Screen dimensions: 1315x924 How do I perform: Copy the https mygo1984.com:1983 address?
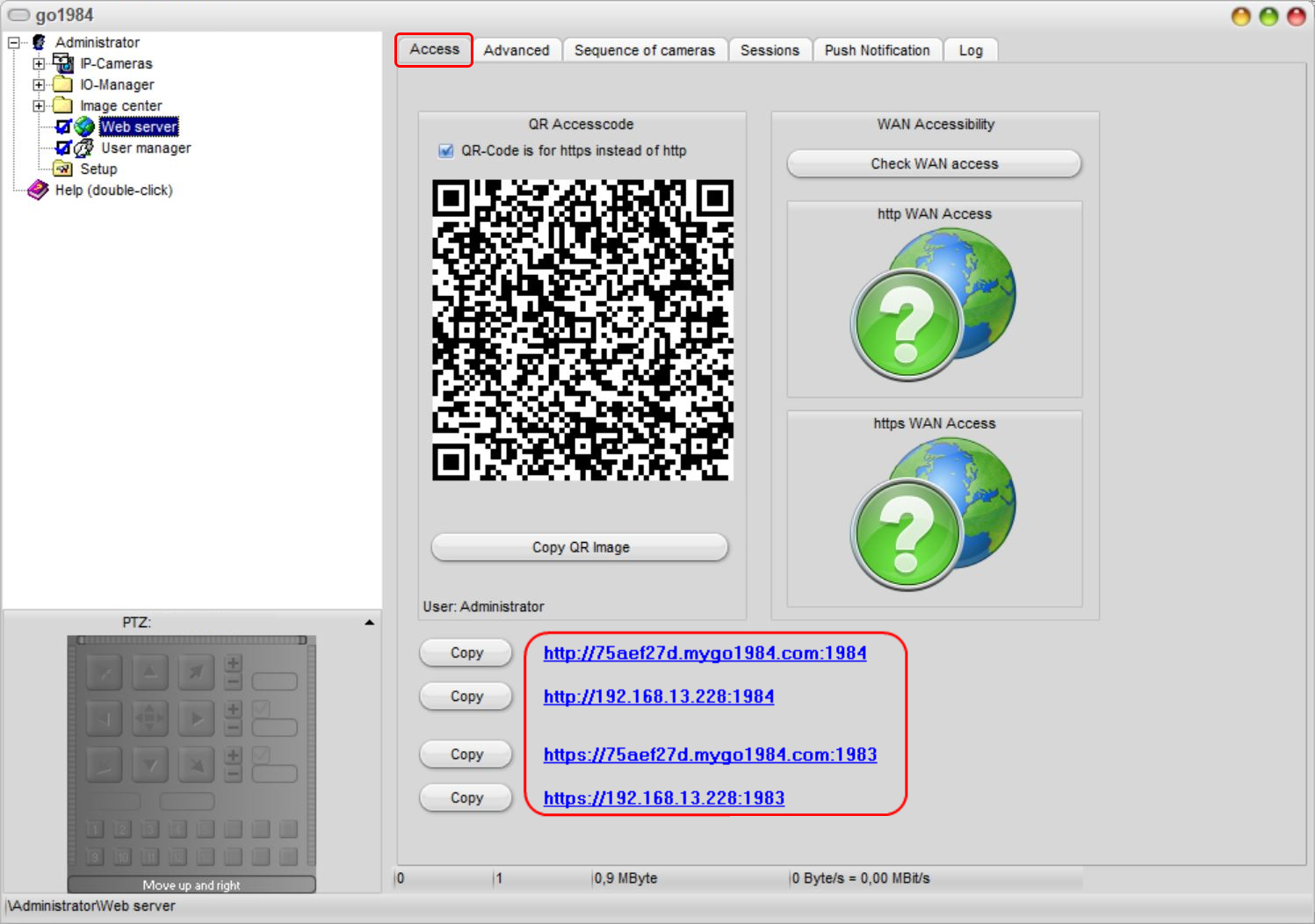[x=466, y=754]
